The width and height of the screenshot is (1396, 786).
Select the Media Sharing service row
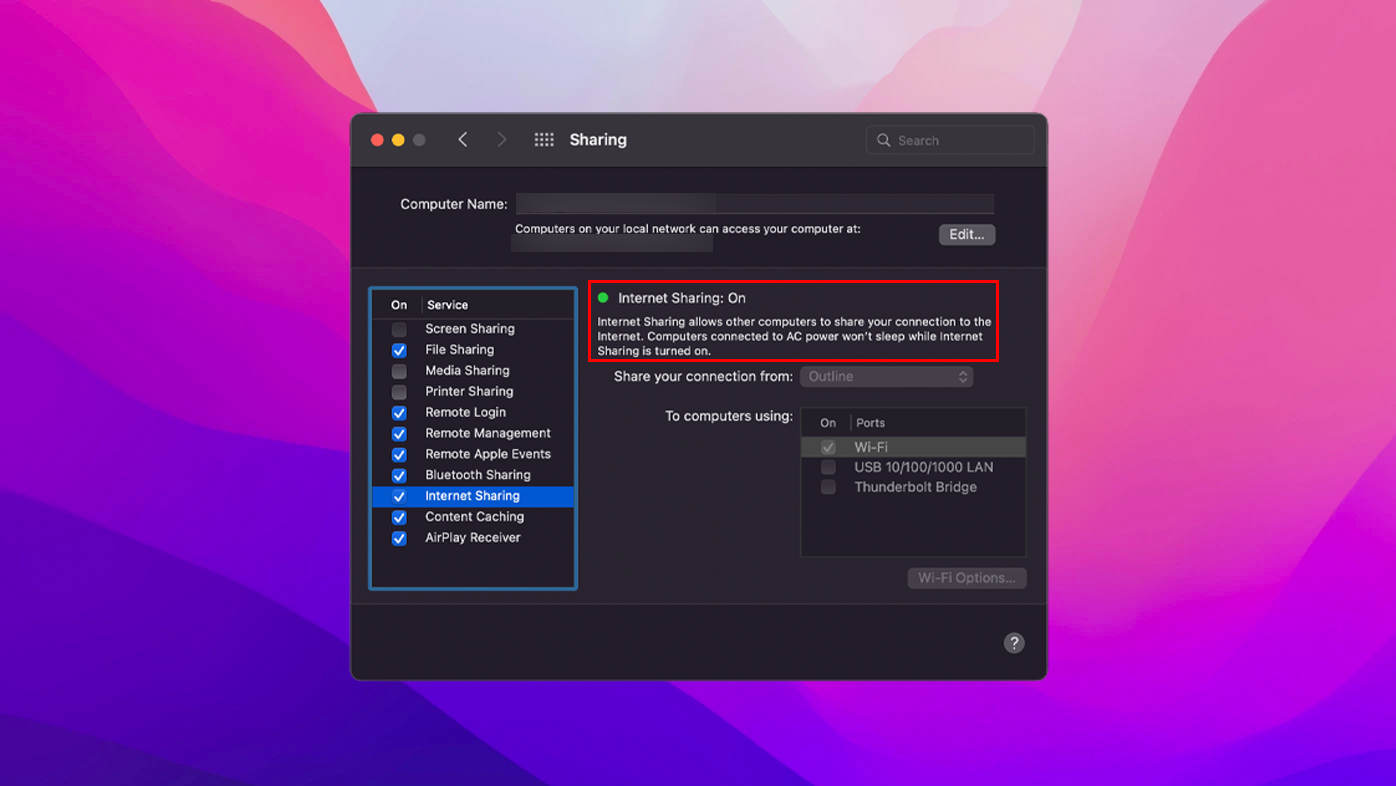(x=473, y=371)
